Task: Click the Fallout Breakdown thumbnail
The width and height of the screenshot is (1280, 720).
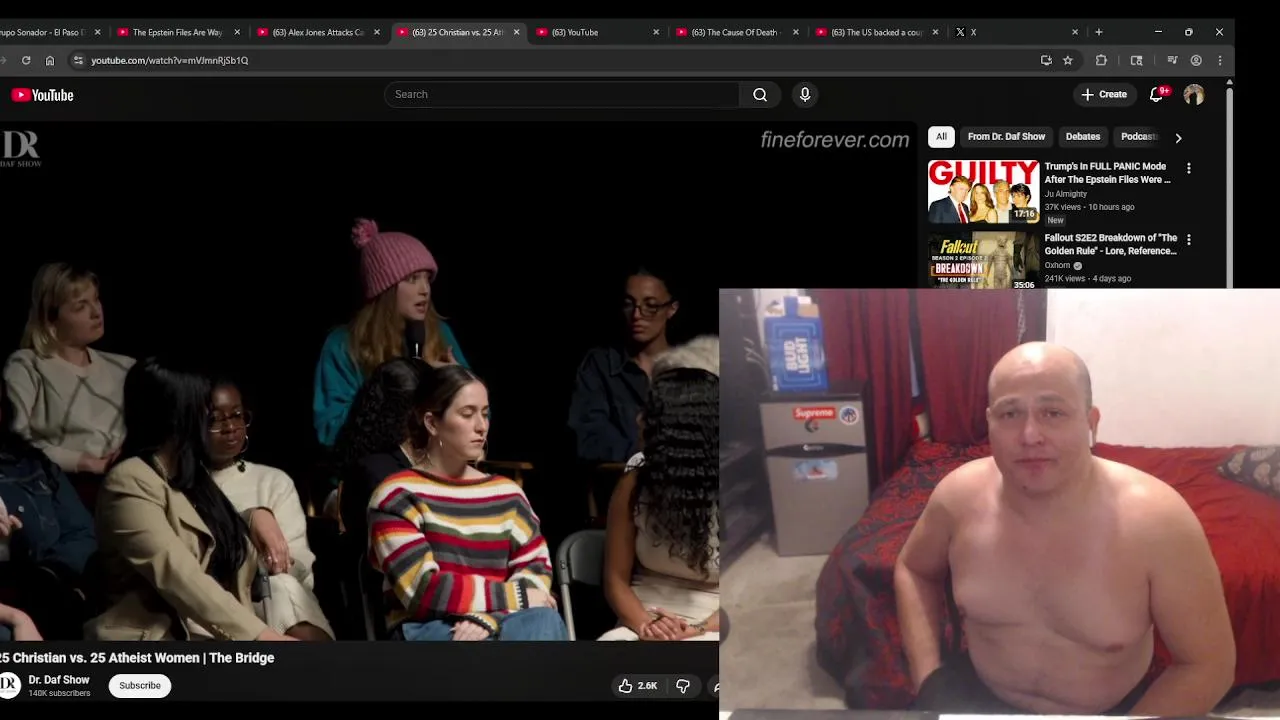Action: tap(983, 260)
